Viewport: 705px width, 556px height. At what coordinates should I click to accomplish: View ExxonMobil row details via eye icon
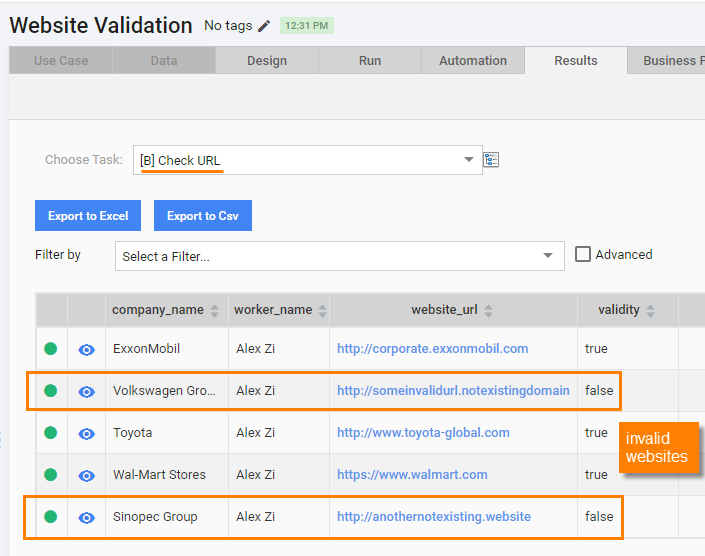(x=86, y=350)
